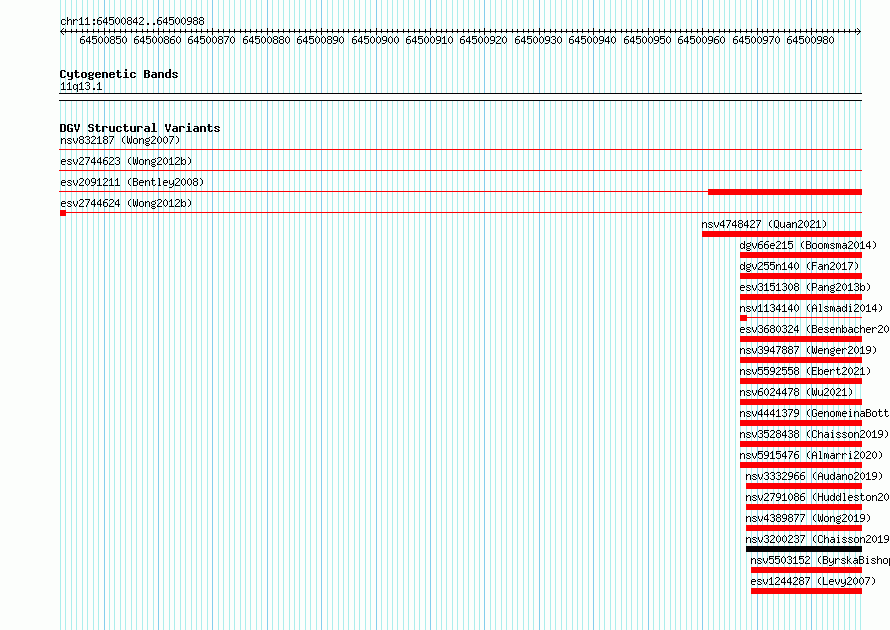
Task: Click the chr11:64500842..64500988 position text
Action: [x=132, y=22]
